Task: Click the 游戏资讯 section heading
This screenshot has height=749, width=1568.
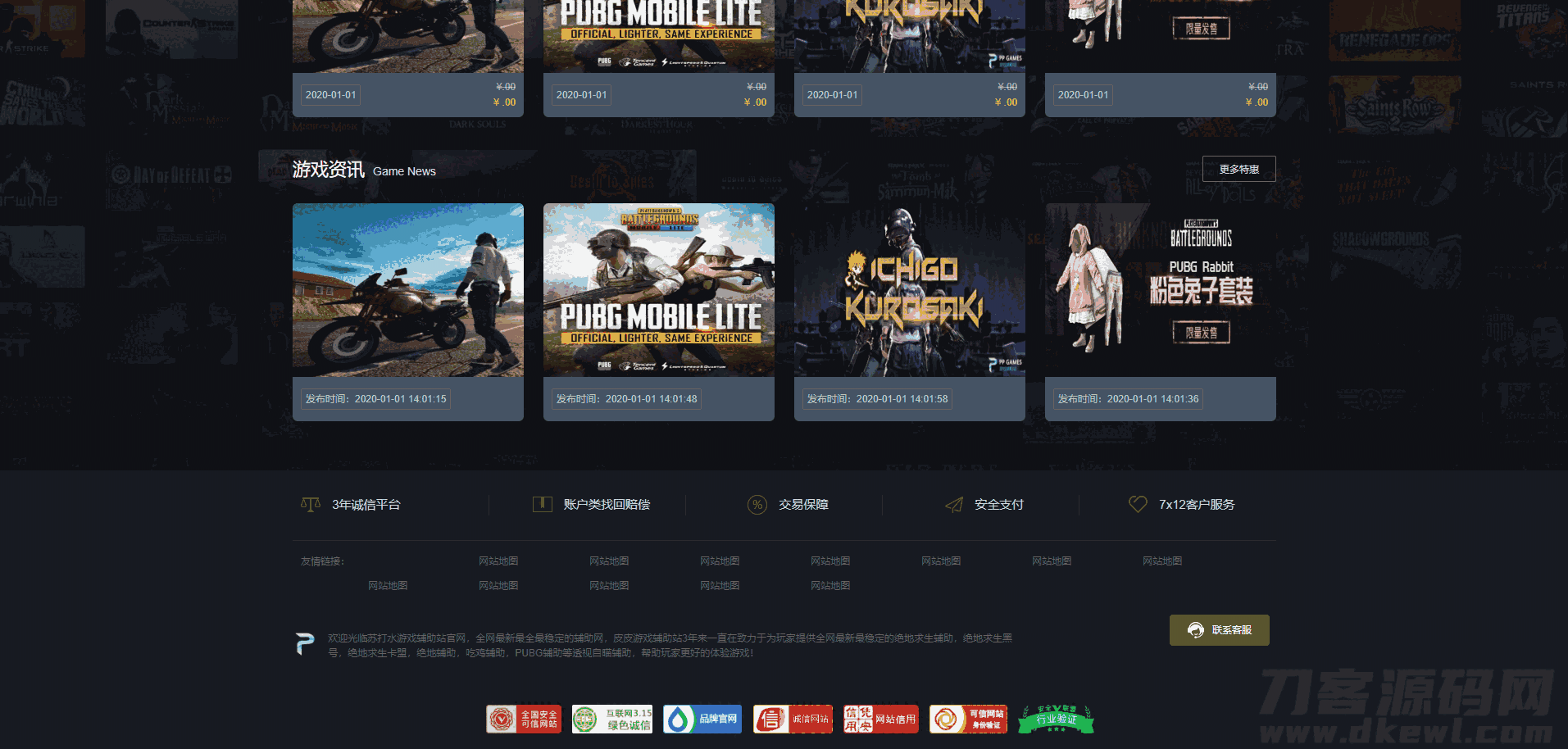Action: click(329, 170)
